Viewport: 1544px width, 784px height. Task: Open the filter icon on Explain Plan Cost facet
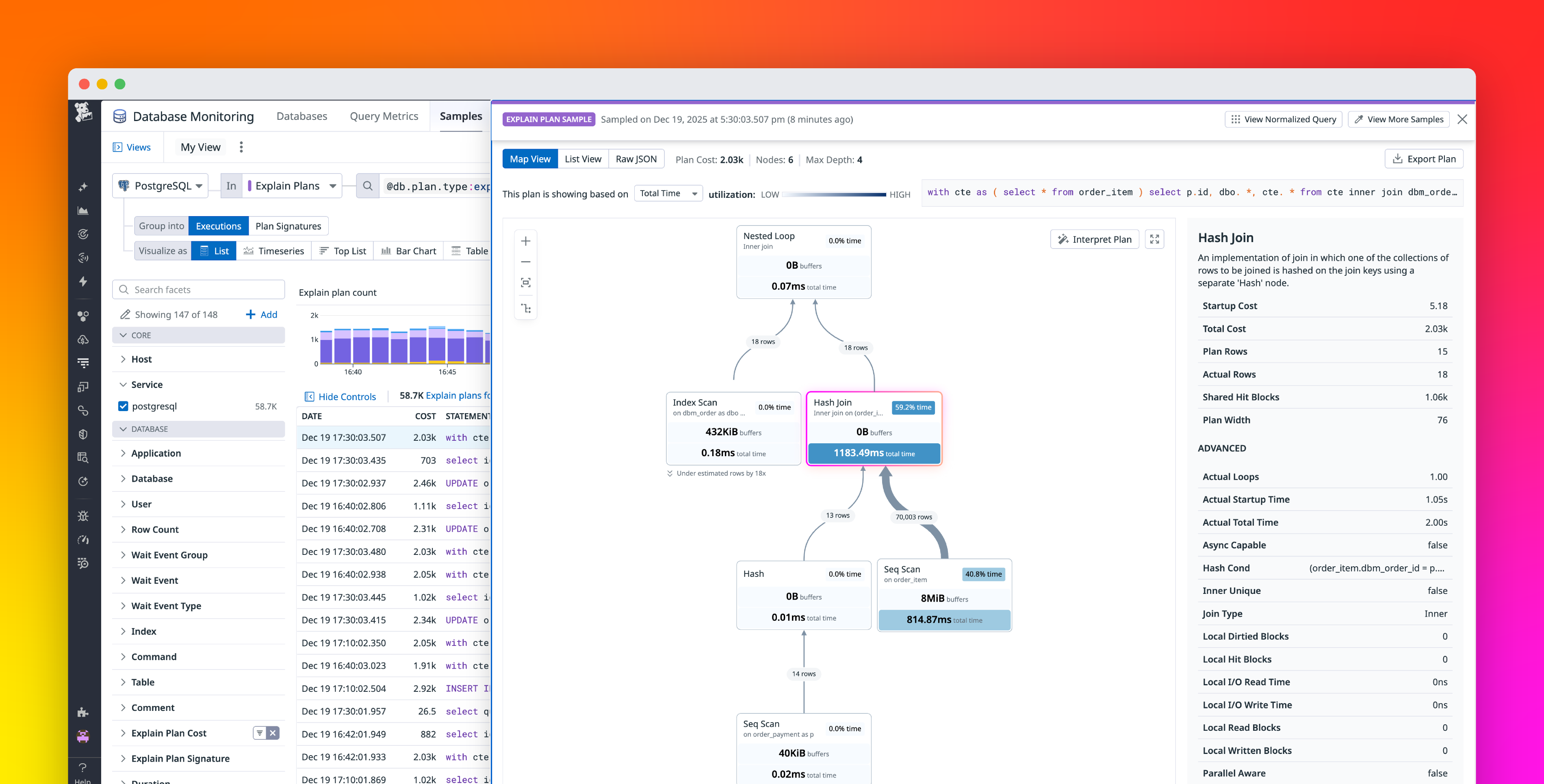click(259, 732)
